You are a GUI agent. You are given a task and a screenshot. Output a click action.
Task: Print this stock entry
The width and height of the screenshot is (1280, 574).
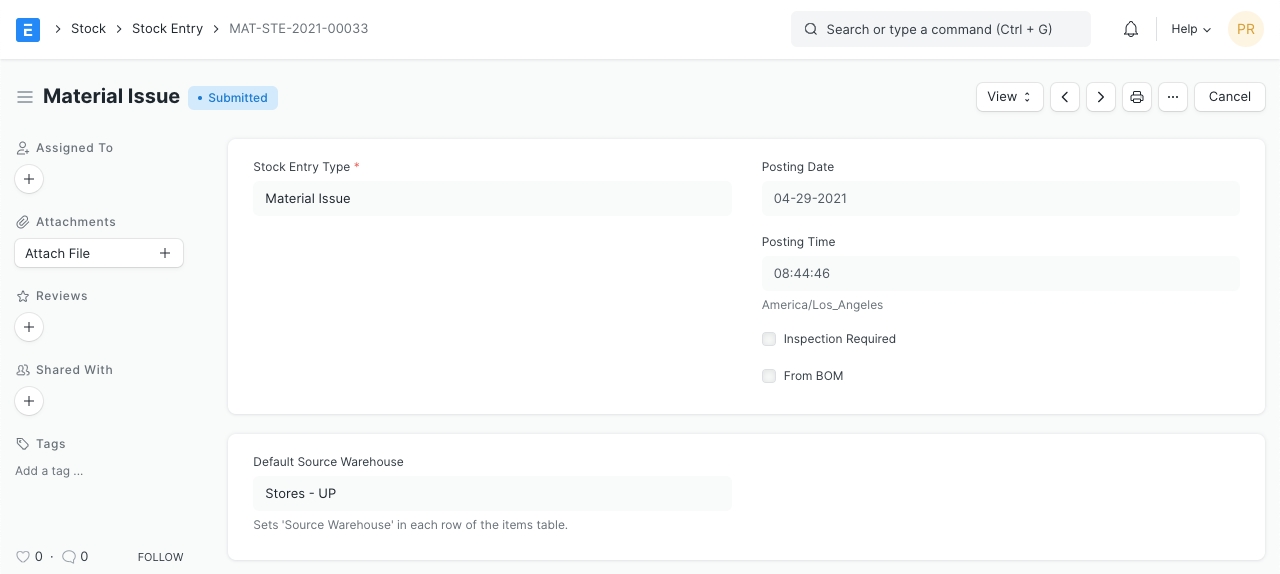tap(1137, 97)
